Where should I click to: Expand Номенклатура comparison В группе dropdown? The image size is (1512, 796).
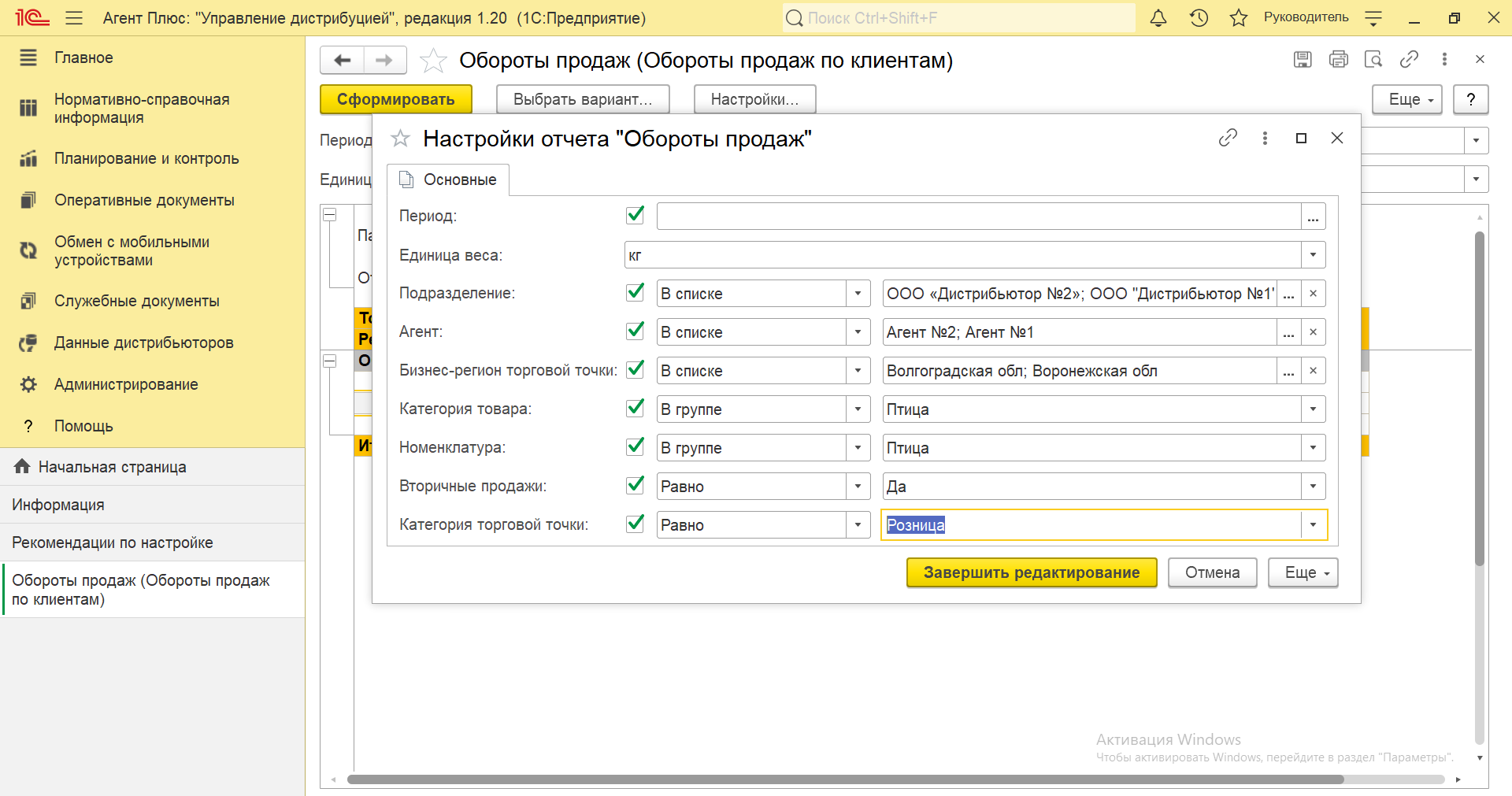858,448
